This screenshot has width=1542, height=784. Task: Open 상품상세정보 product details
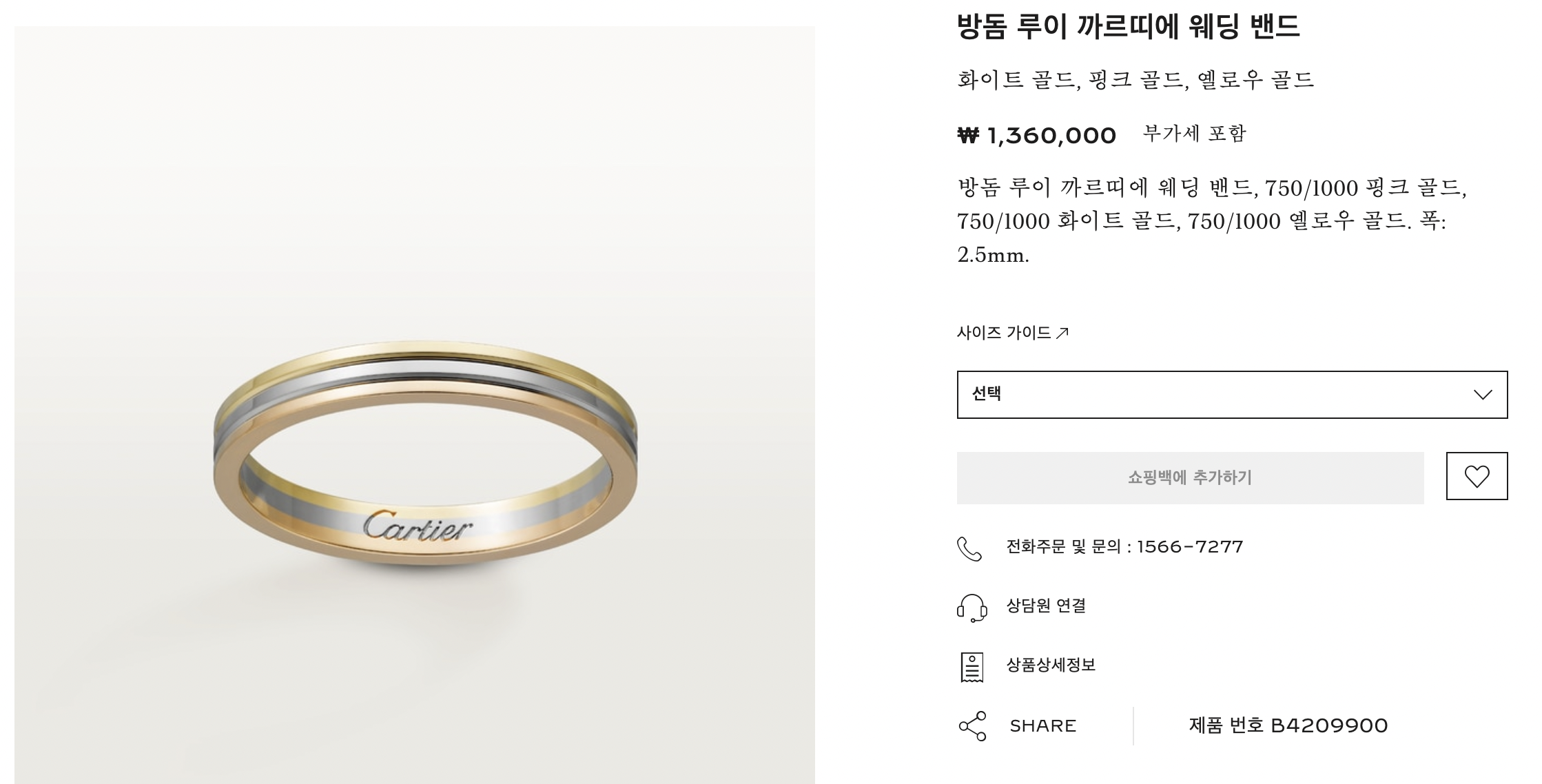click(1051, 665)
